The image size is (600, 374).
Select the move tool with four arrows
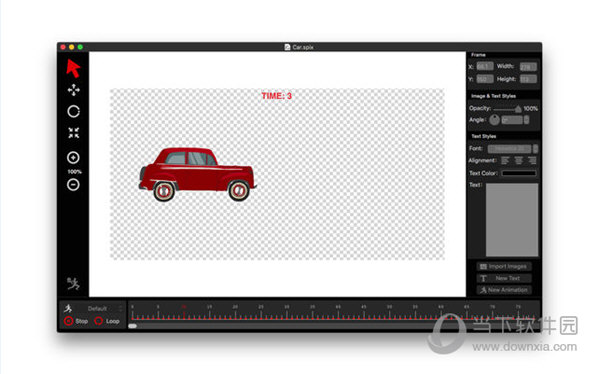click(x=73, y=90)
